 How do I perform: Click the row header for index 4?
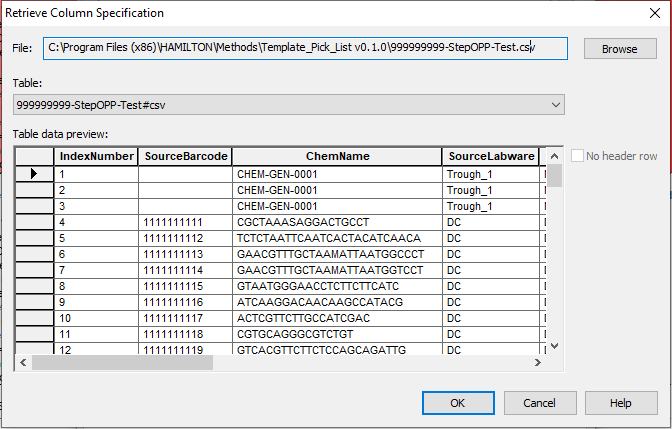pyautogui.click(x=35, y=222)
